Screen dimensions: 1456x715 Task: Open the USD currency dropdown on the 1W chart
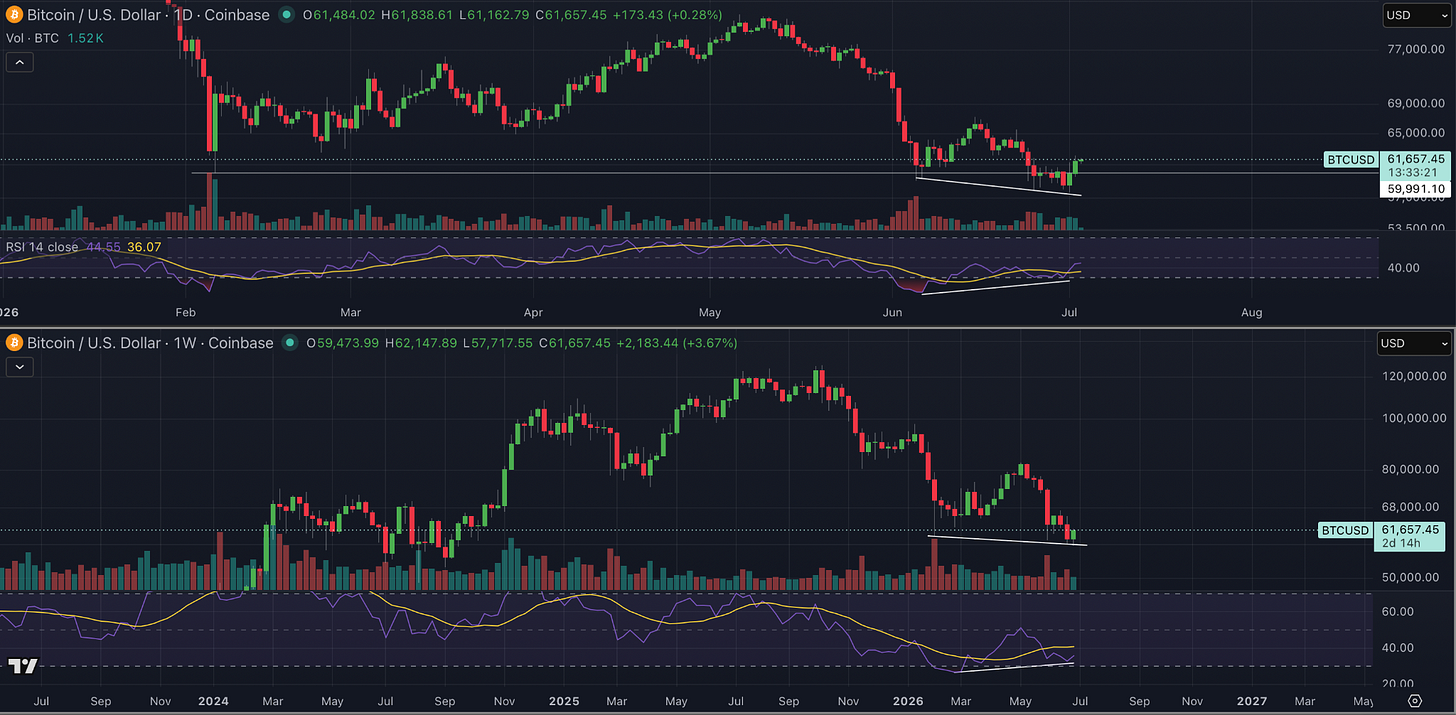[1415, 343]
